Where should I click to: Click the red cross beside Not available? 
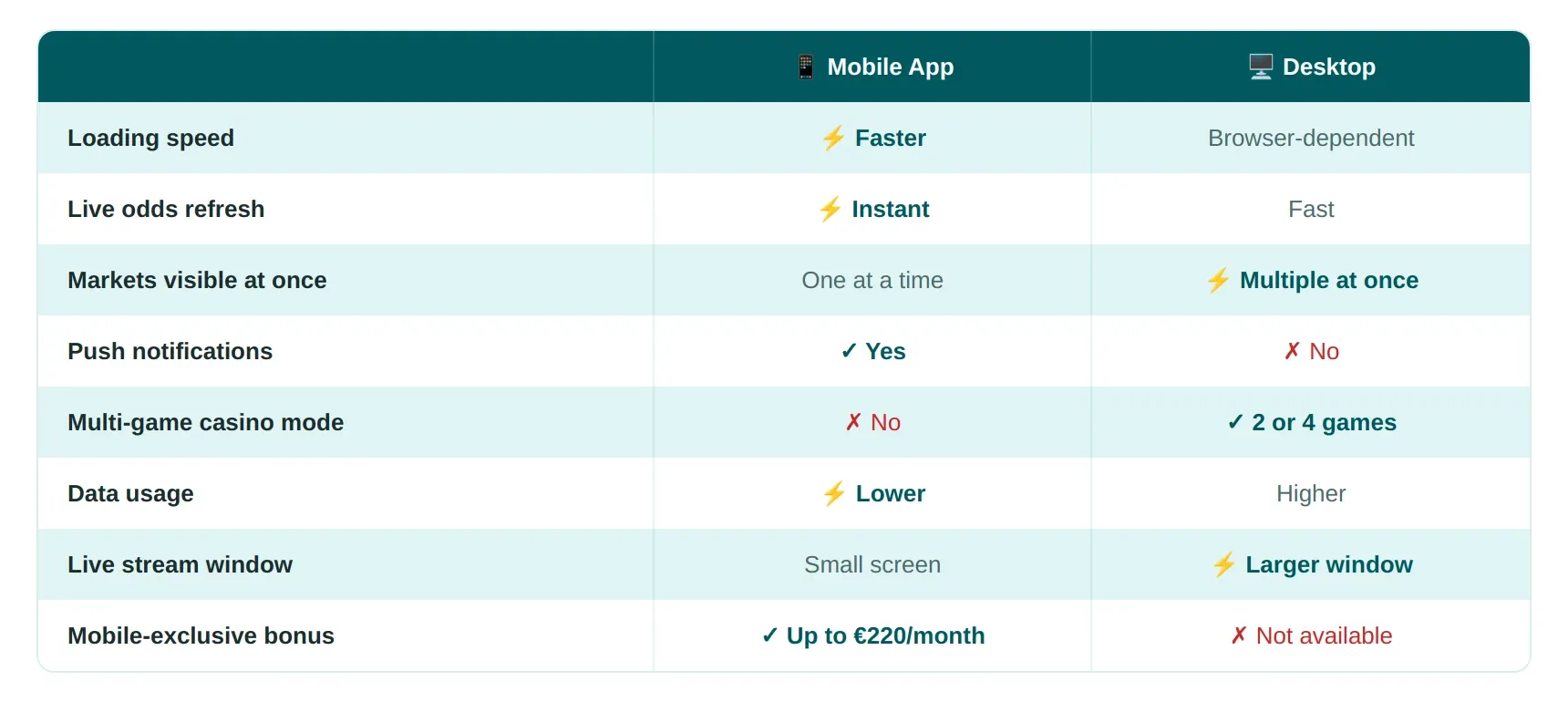(x=1239, y=635)
